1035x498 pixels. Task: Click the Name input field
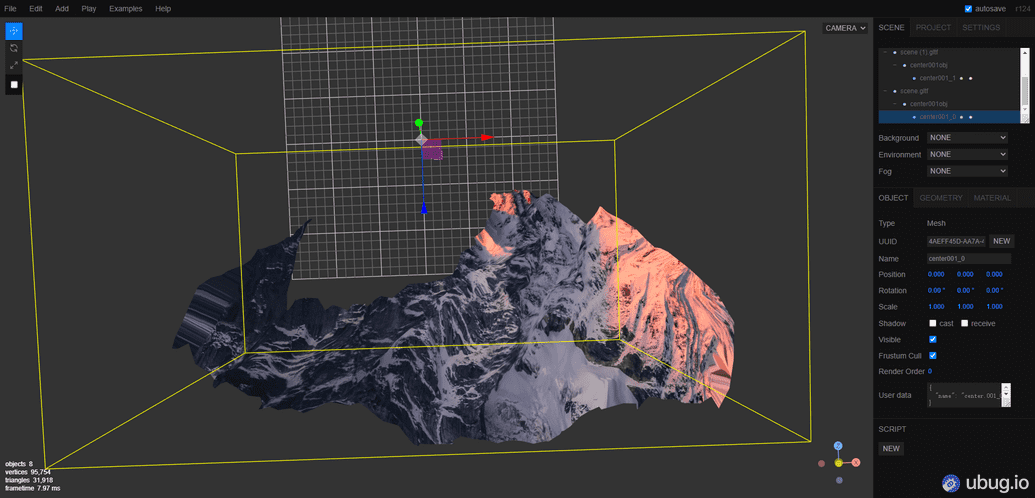(x=970, y=259)
